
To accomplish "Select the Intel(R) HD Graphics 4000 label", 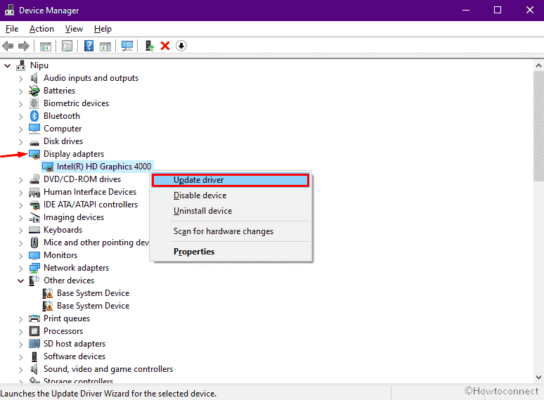I will tap(104, 167).
